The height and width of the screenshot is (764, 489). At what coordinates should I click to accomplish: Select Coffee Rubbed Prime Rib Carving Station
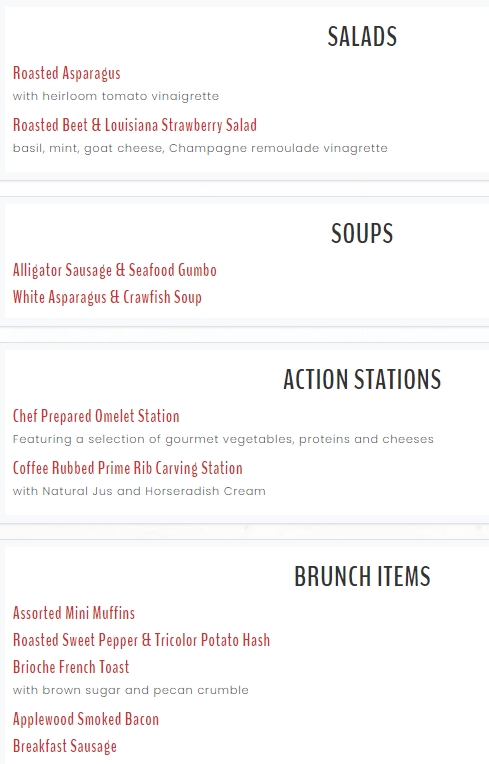coord(128,468)
